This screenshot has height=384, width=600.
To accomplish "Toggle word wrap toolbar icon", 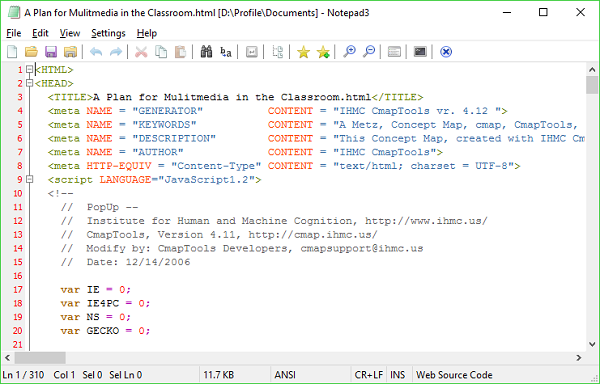I will (251, 52).
